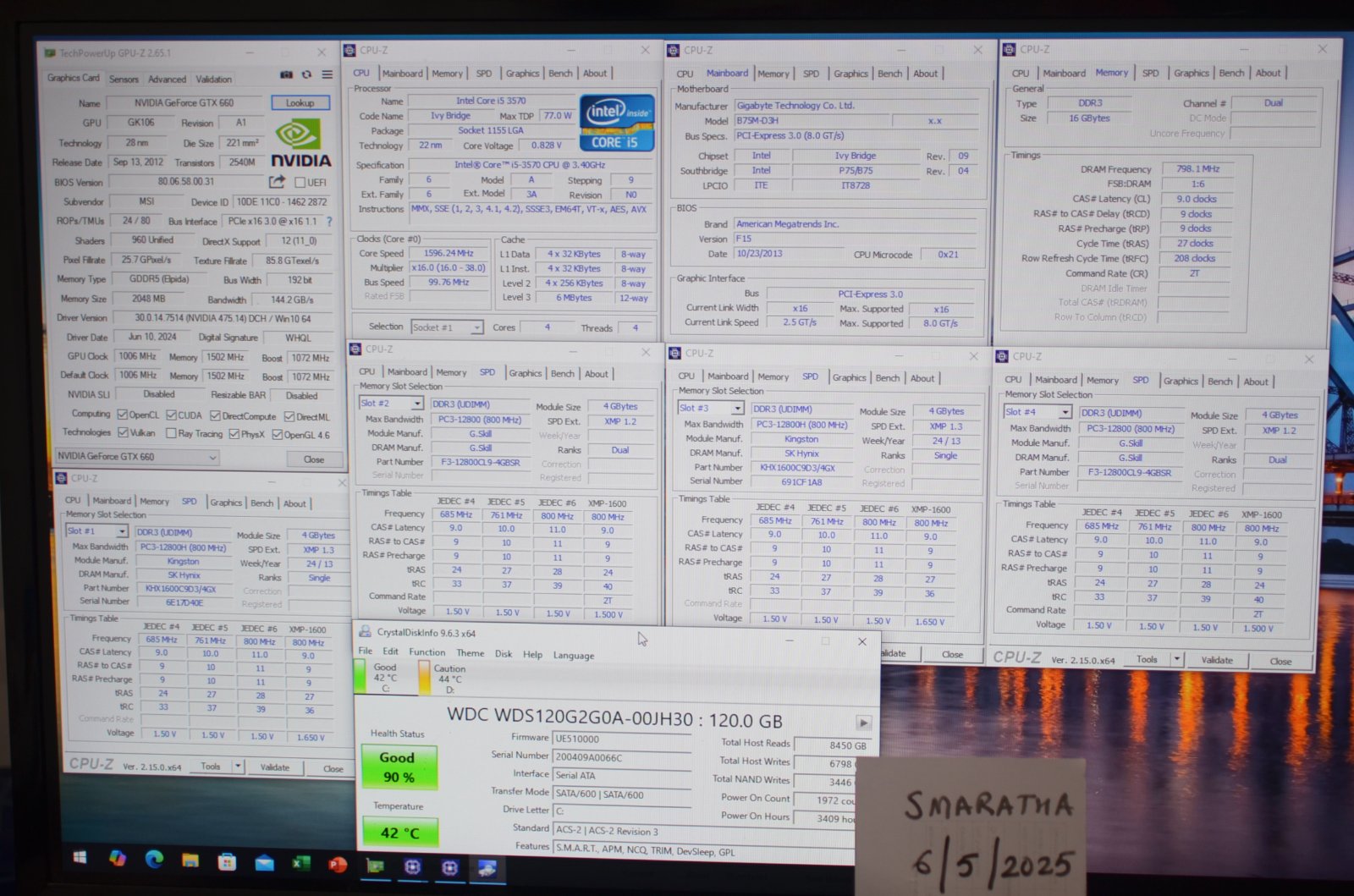The image size is (1354, 896).
Task: Launch Copilot from the taskbar
Action: [118, 859]
